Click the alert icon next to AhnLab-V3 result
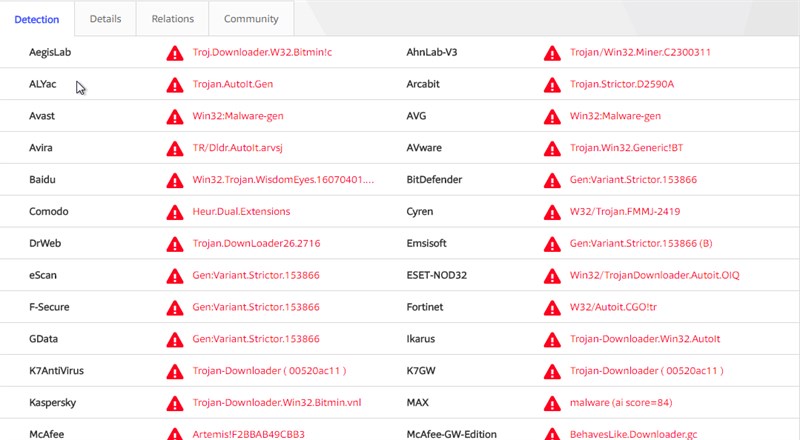 [x=551, y=52]
